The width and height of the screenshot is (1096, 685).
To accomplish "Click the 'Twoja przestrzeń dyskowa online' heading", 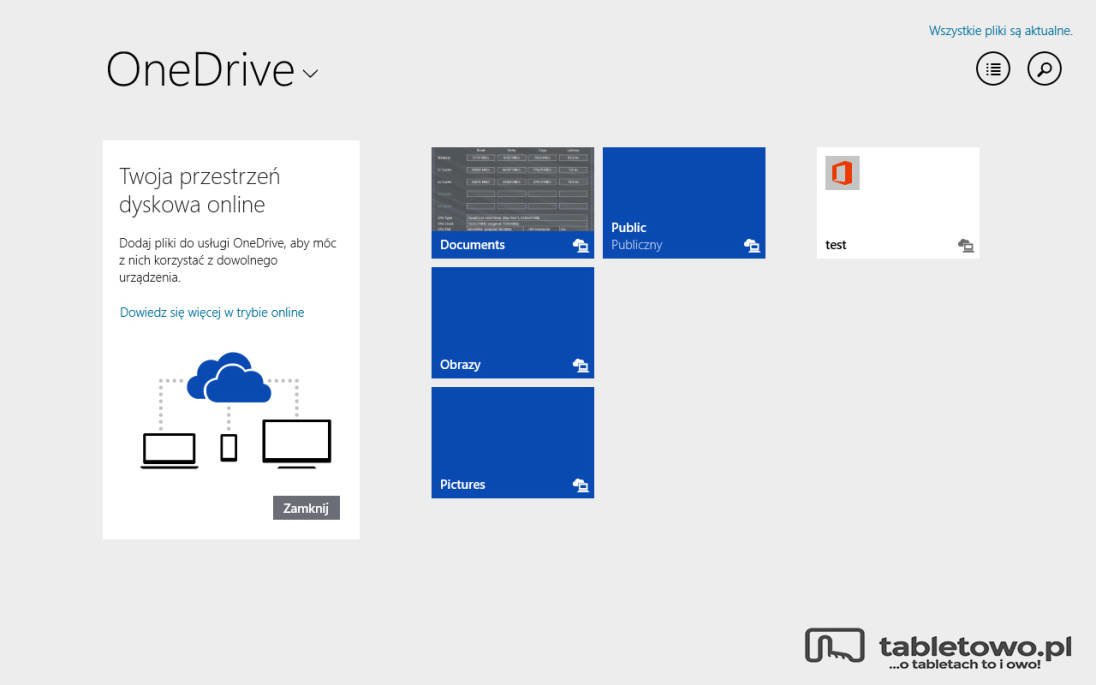I will pyautogui.click(x=200, y=190).
